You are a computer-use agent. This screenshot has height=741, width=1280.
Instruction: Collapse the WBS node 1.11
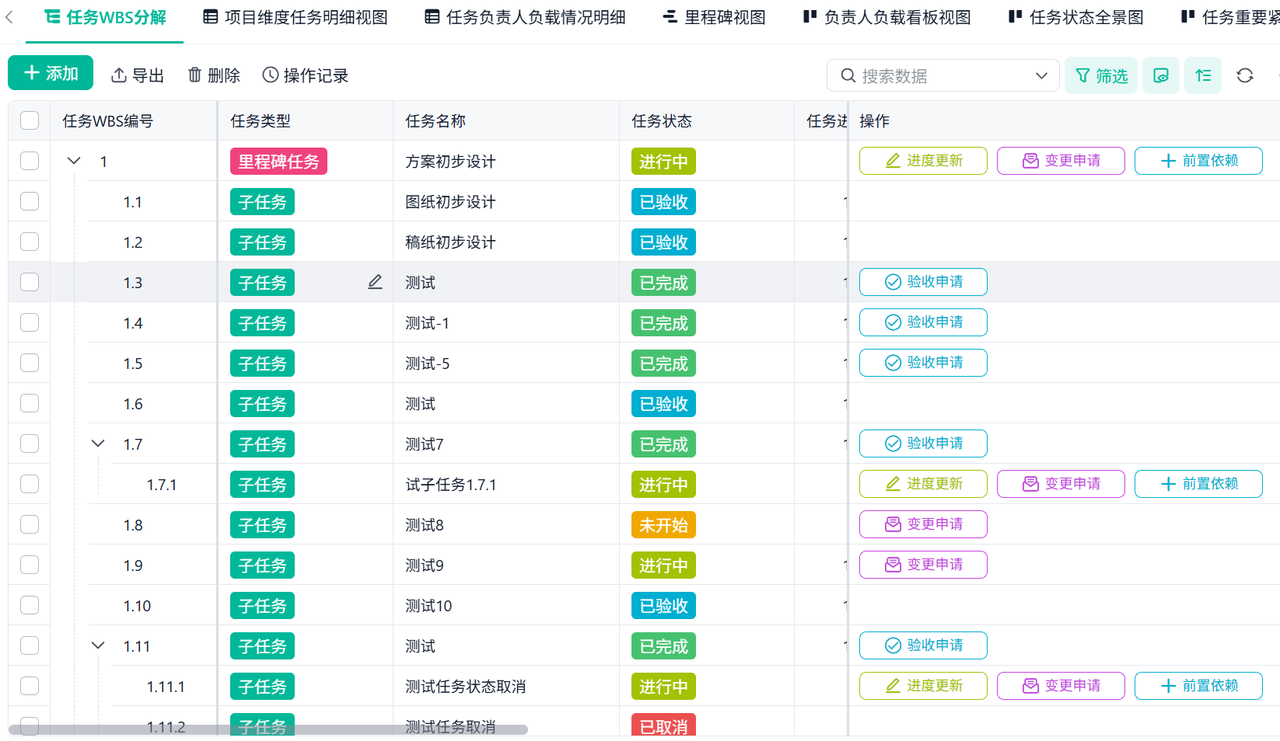coord(98,646)
